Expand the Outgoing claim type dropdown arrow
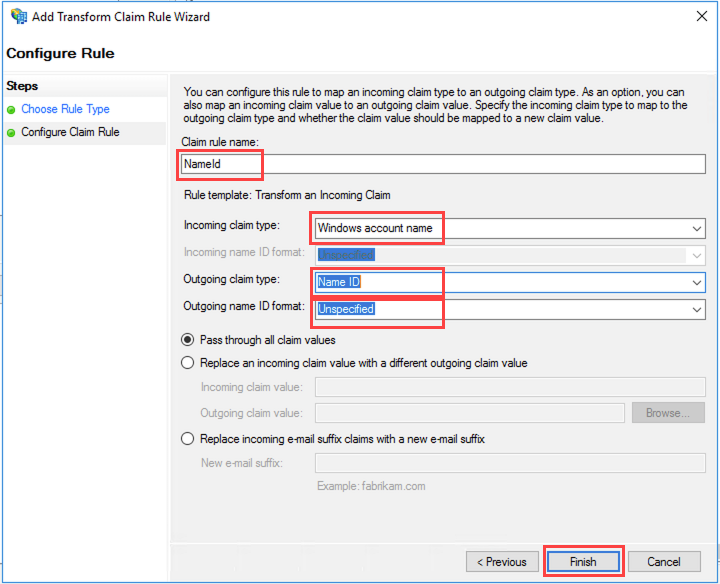Image resolution: width=720 pixels, height=584 pixels. click(x=697, y=282)
